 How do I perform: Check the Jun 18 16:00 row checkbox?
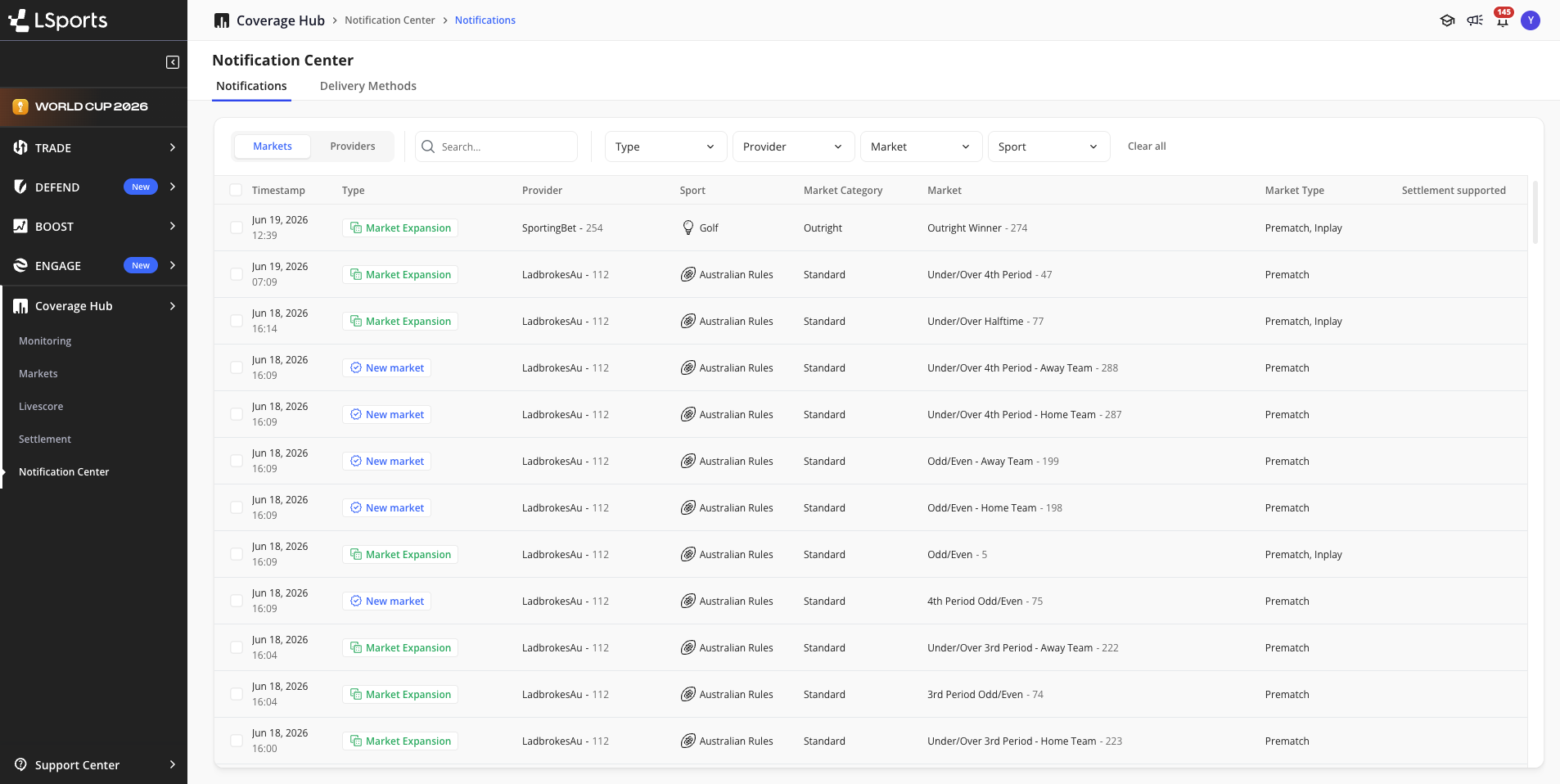236,741
